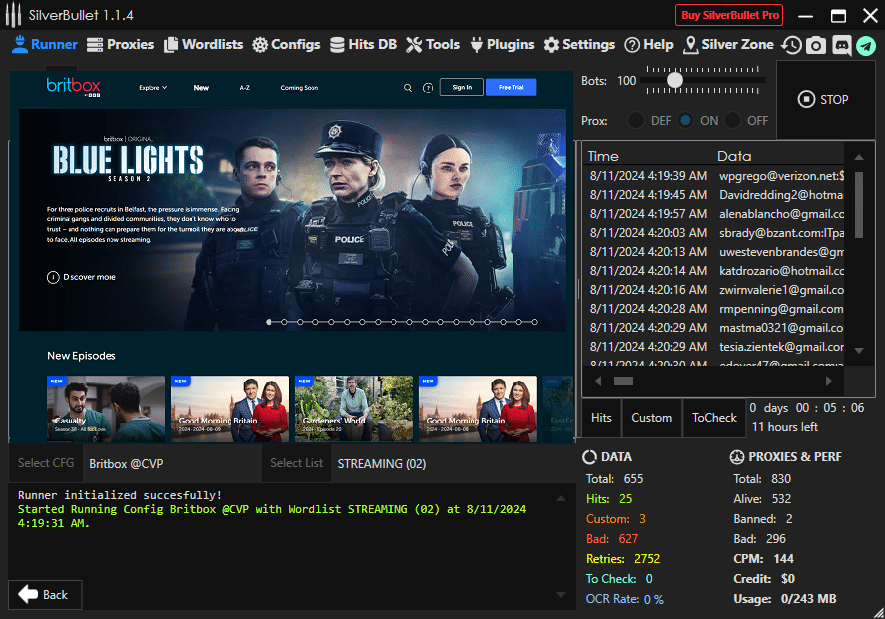This screenshot has width=885, height=619.
Task: Open the Help tab
Action: click(649, 45)
